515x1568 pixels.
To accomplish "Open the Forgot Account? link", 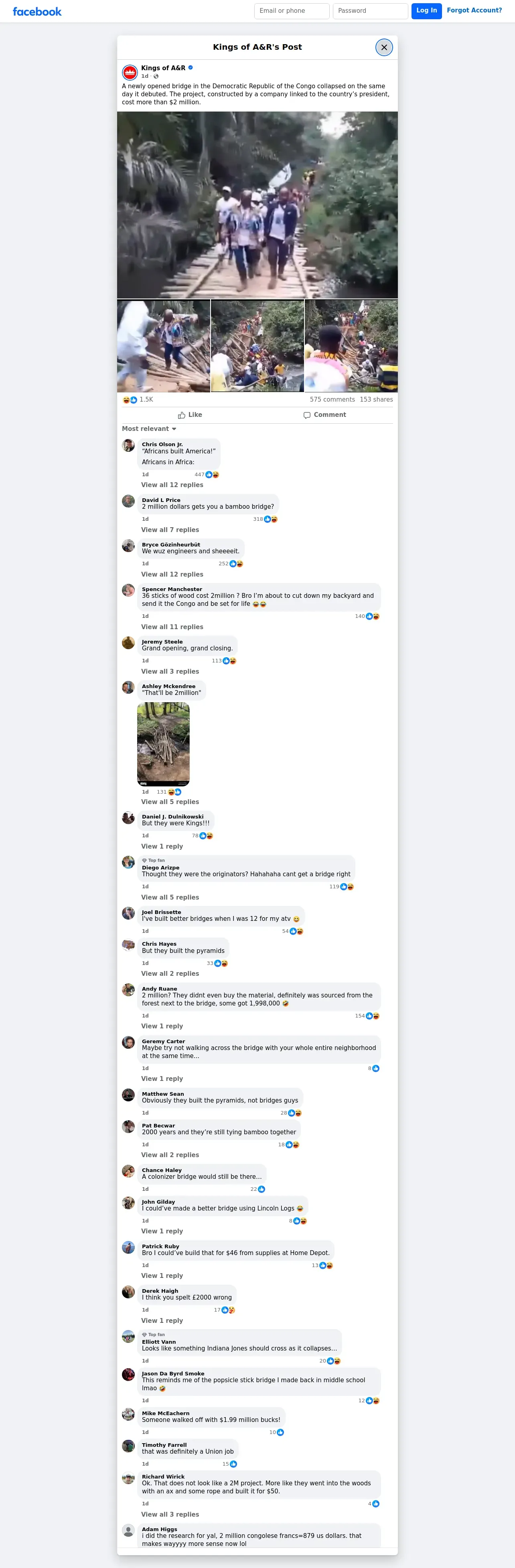I will tap(474, 10).
